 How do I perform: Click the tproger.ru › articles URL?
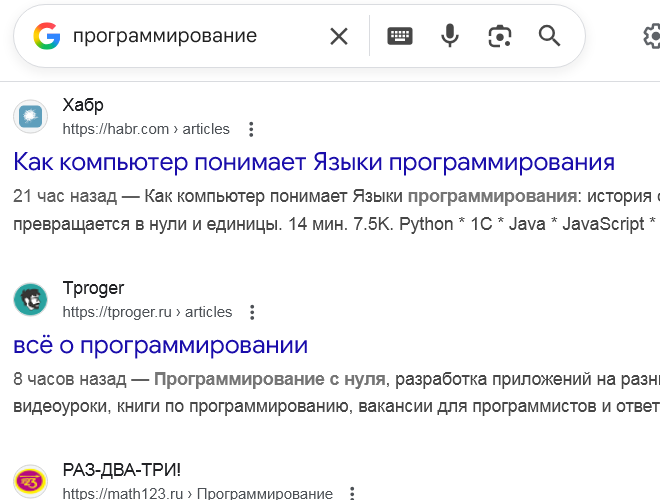(147, 312)
